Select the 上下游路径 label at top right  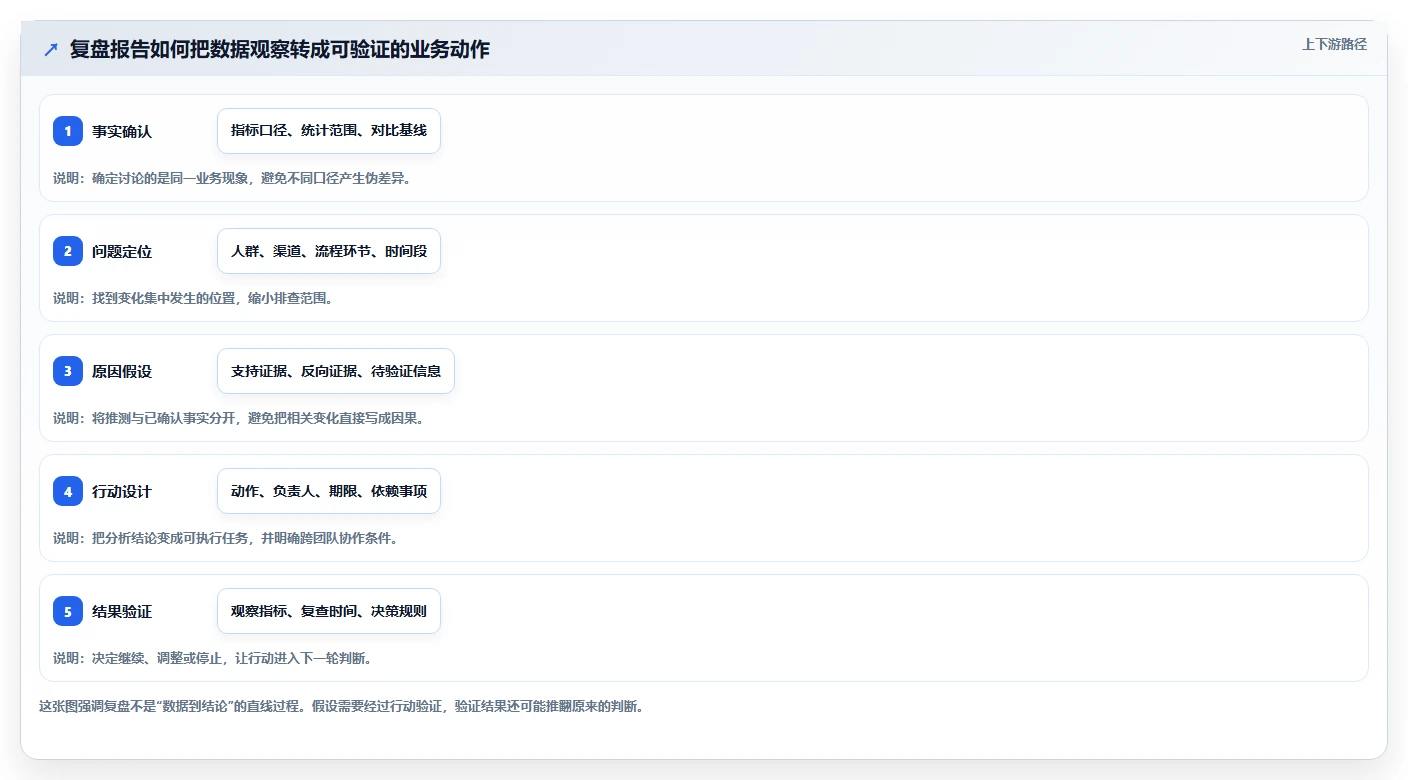coord(1334,44)
